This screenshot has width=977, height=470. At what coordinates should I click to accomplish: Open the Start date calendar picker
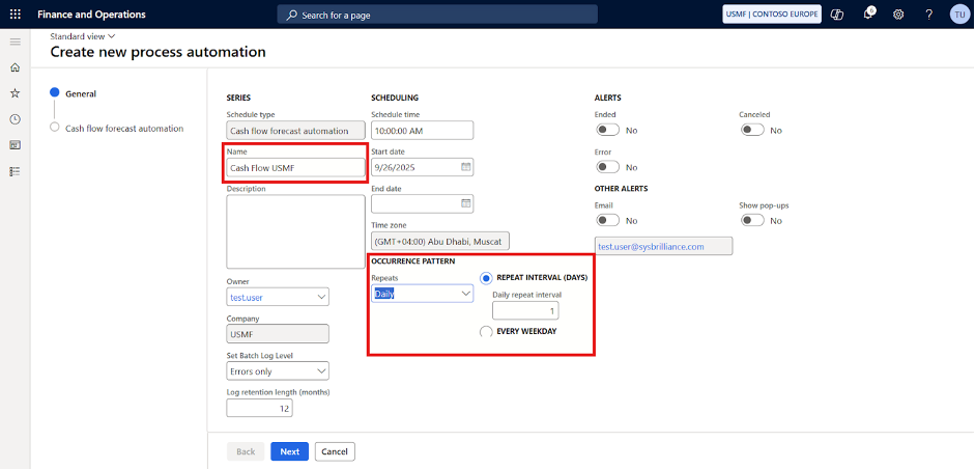coord(465,167)
